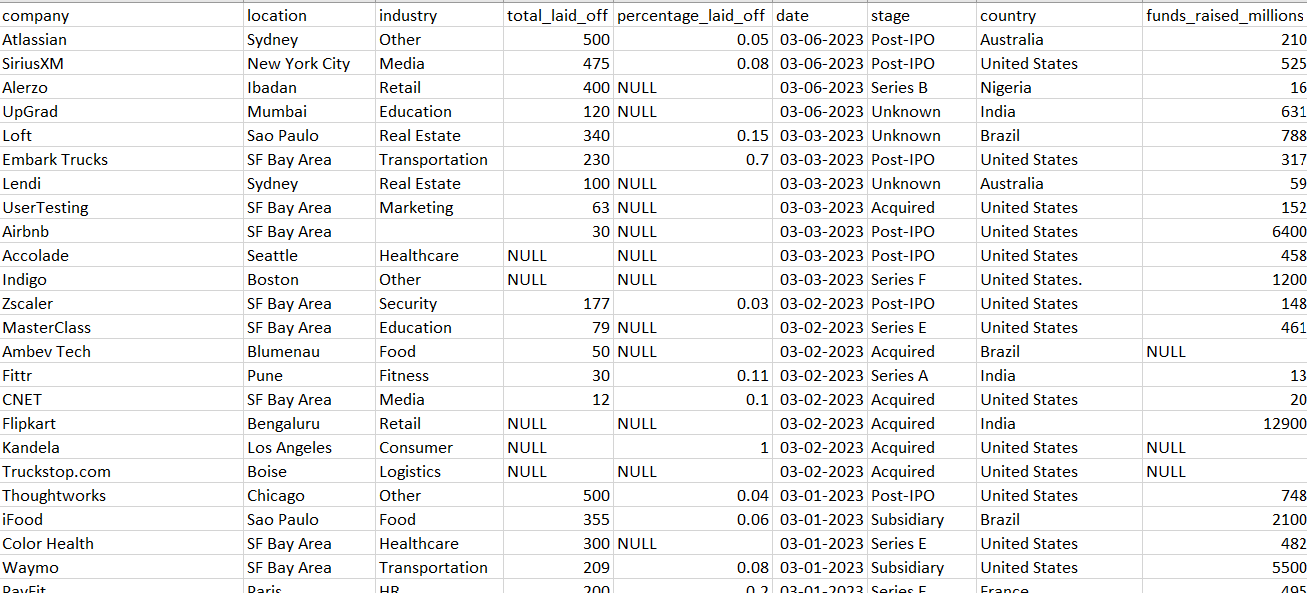Select the total_laid_off header cell
The width and height of the screenshot is (1307, 593).
[x=558, y=15]
